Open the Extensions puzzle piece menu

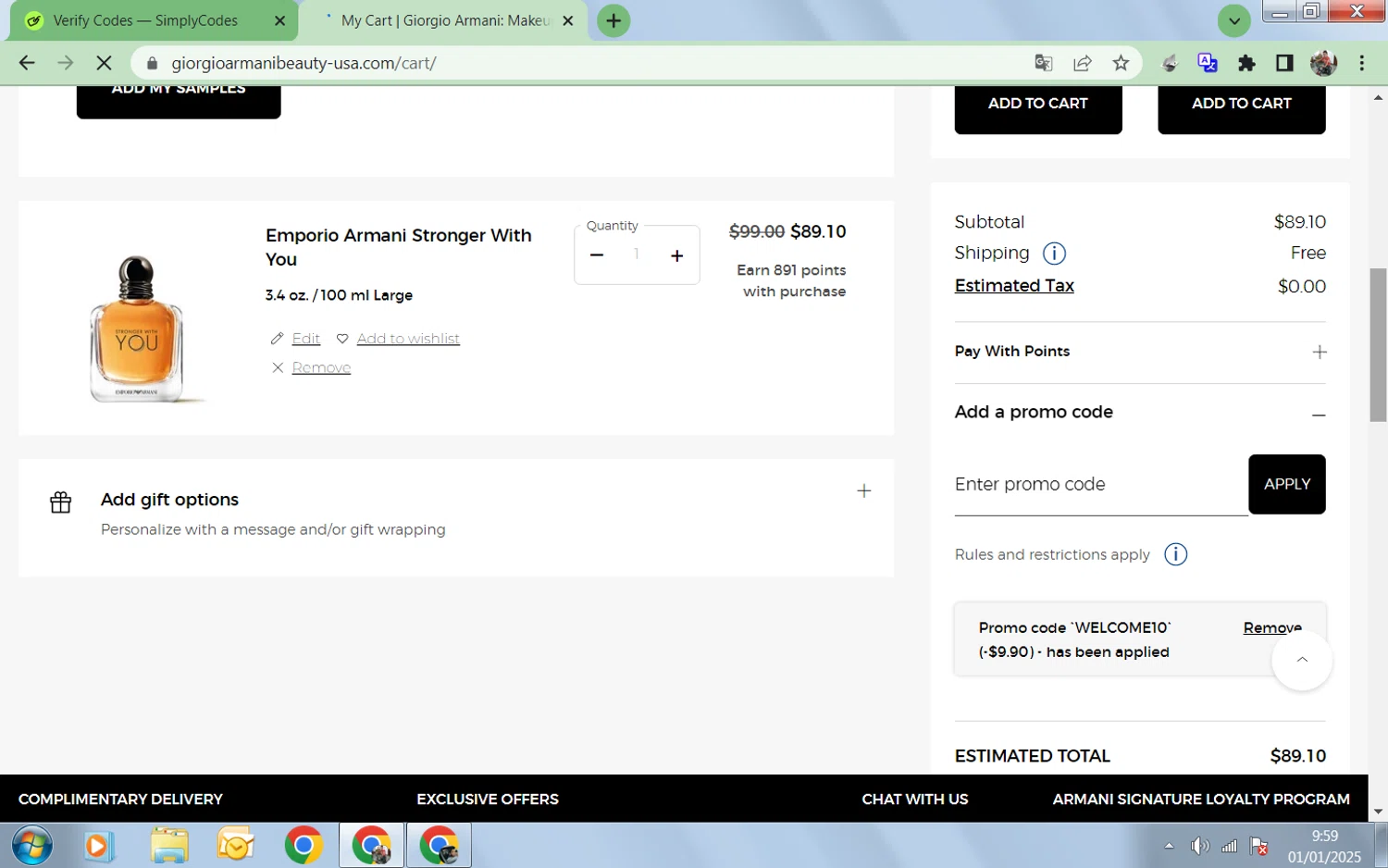(x=1246, y=63)
